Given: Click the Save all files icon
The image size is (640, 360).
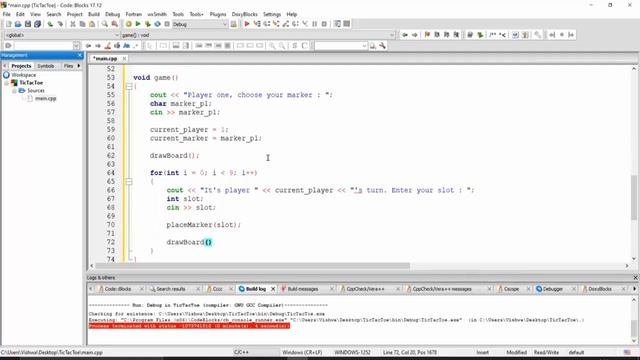Looking at the screenshot, I should click(x=37, y=24).
